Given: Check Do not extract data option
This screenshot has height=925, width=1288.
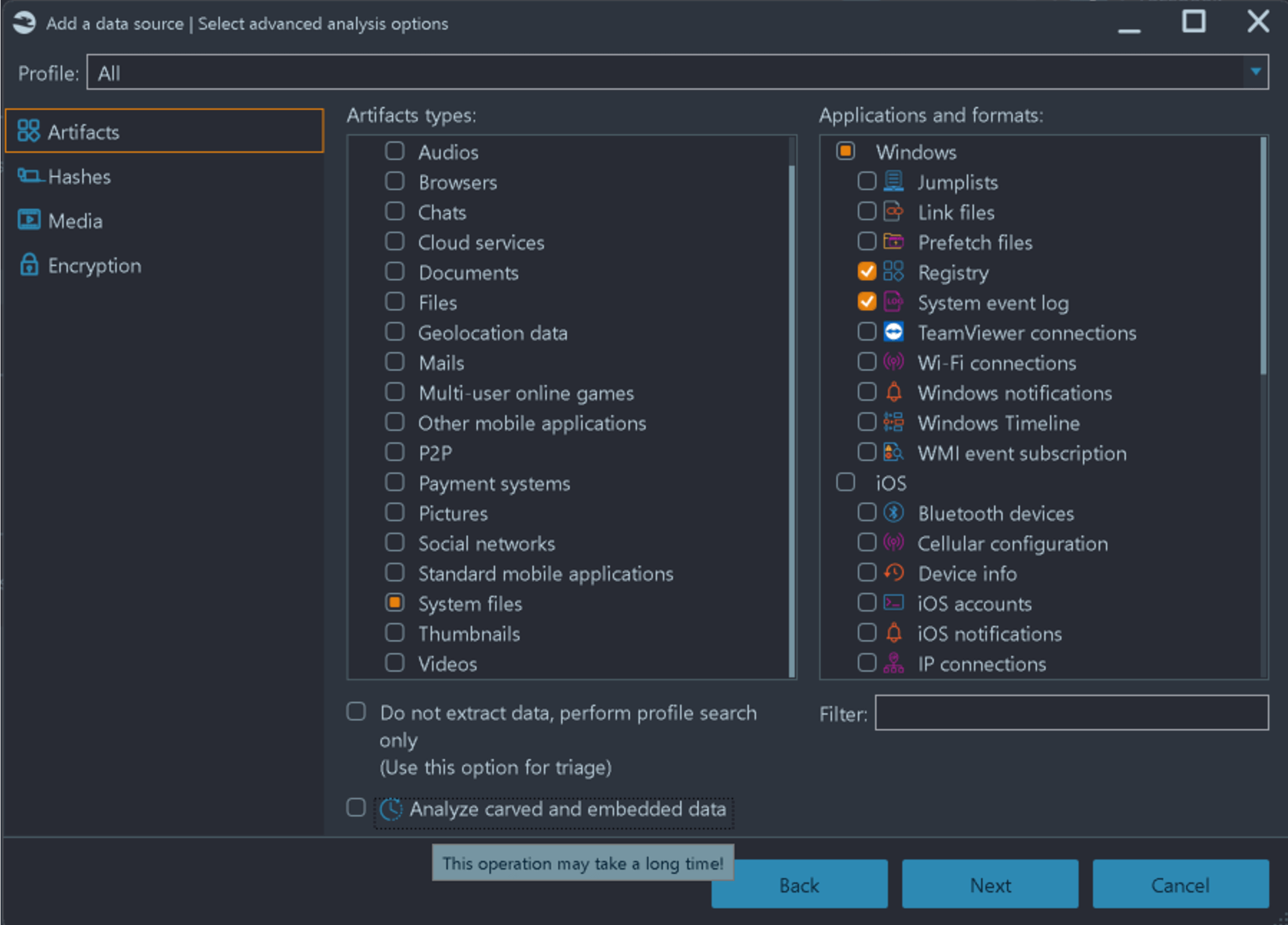Looking at the screenshot, I should point(356,711).
